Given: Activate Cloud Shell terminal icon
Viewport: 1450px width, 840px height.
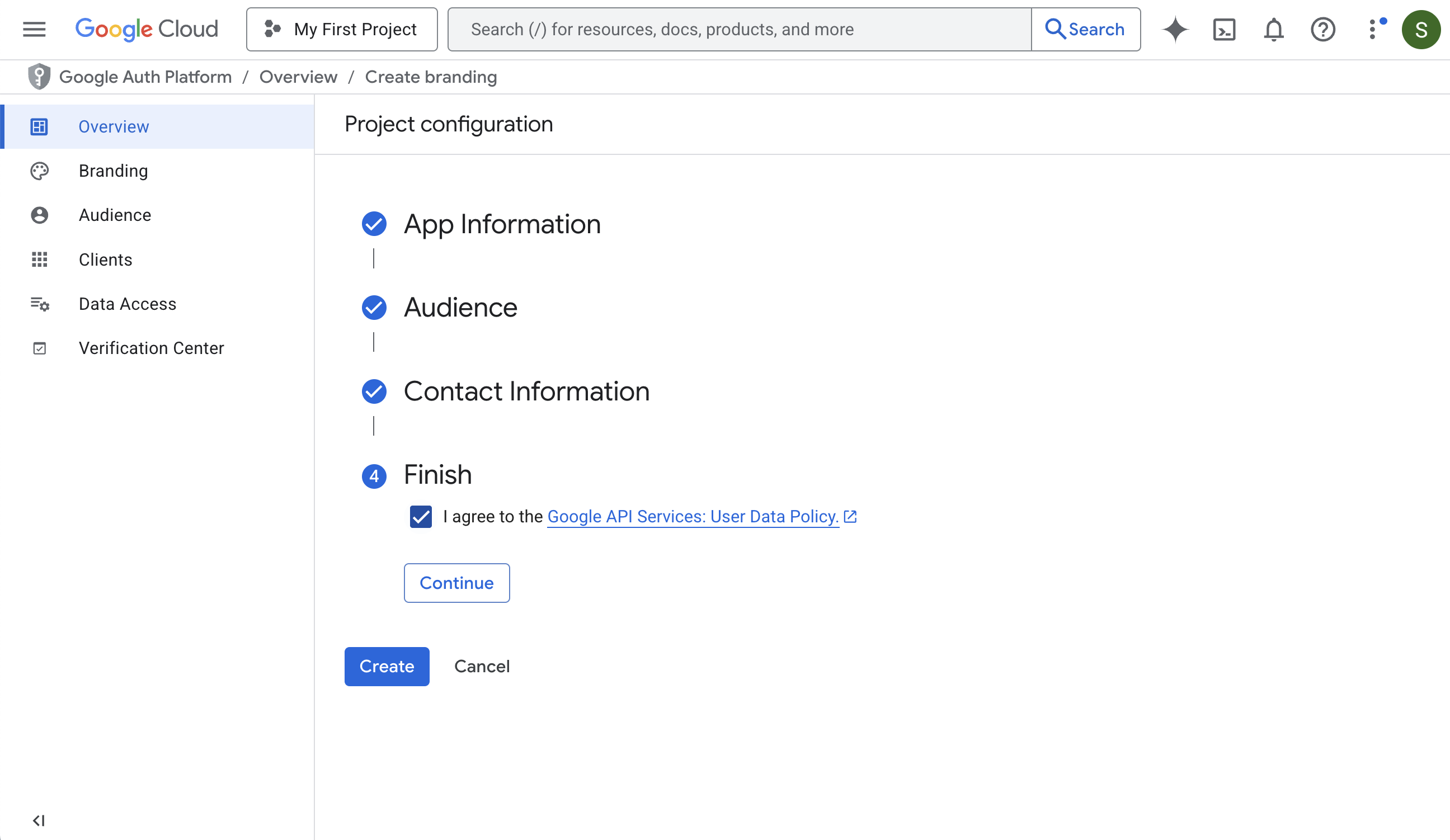Looking at the screenshot, I should pyautogui.click(x=1224, y=29).
